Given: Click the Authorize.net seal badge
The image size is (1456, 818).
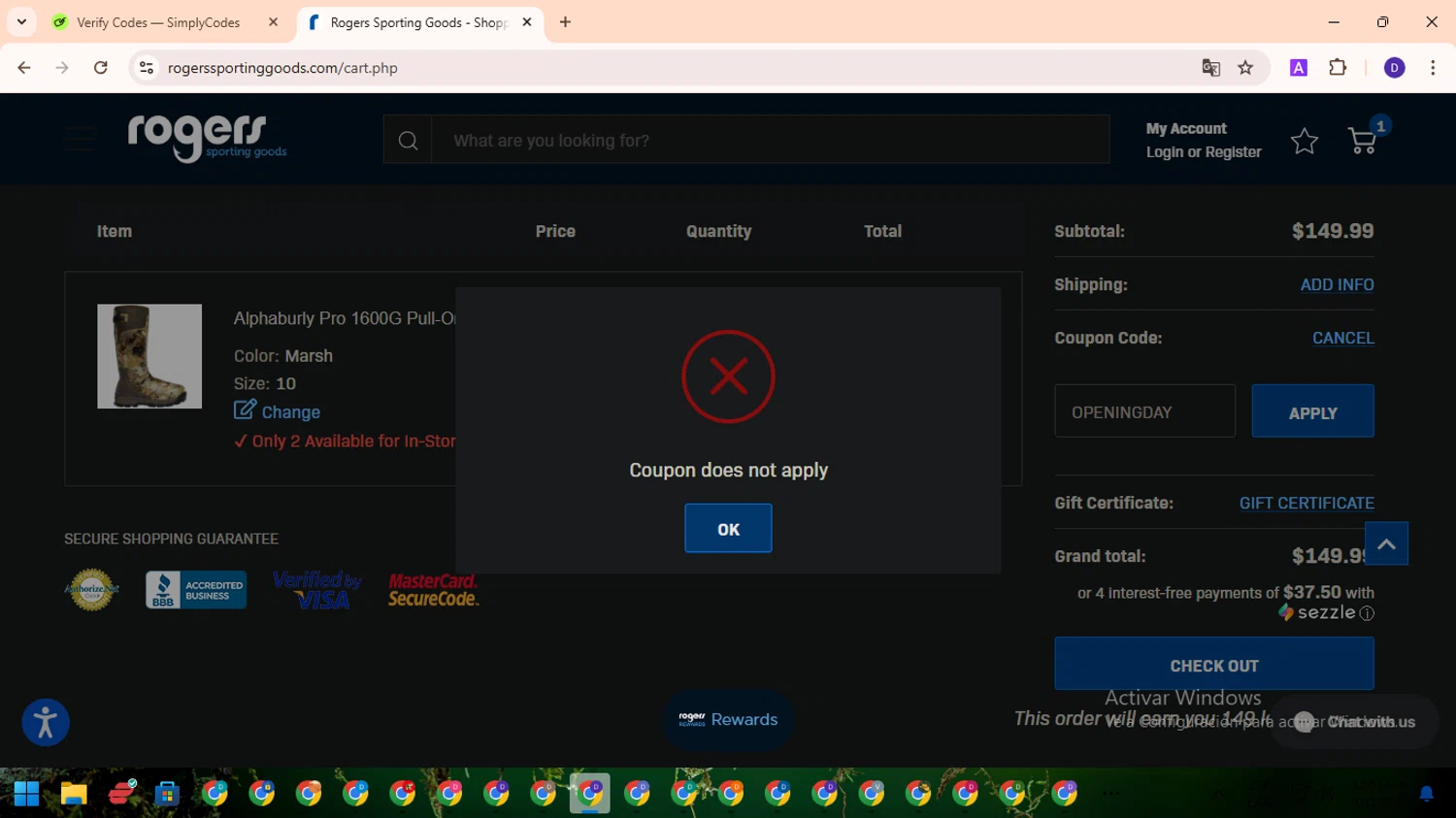Looking at the screenshot, I should [x=91, y=589].
